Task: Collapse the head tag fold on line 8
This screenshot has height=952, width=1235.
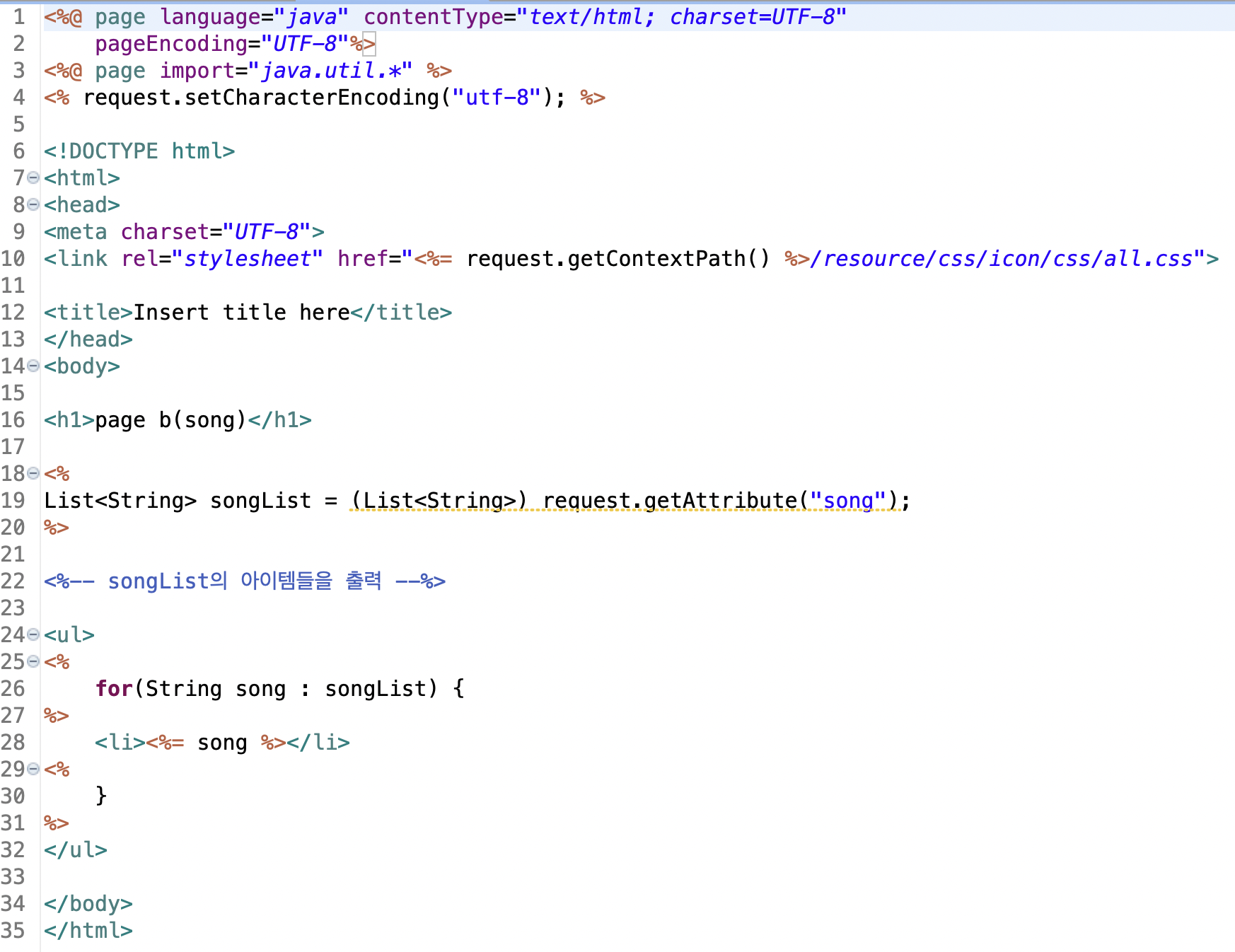Action: [x=33, y=204]
